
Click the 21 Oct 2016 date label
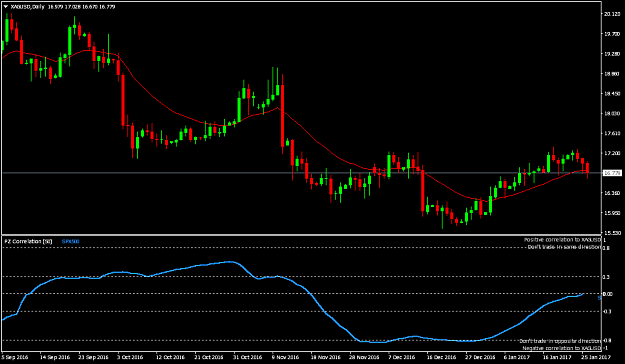(x=209, y=357)
